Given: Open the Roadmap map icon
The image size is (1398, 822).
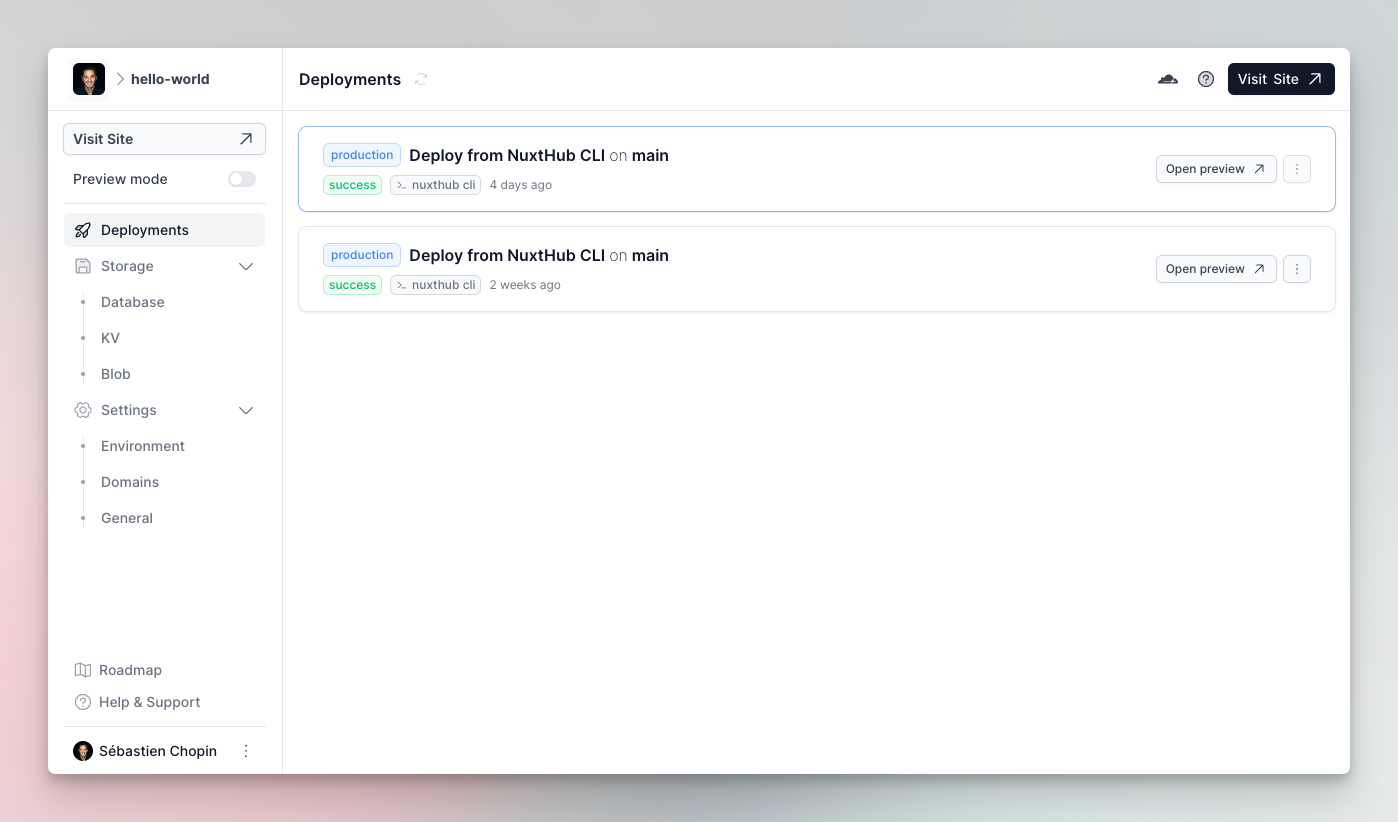Looking at the screenshot, I should point(82,670).
